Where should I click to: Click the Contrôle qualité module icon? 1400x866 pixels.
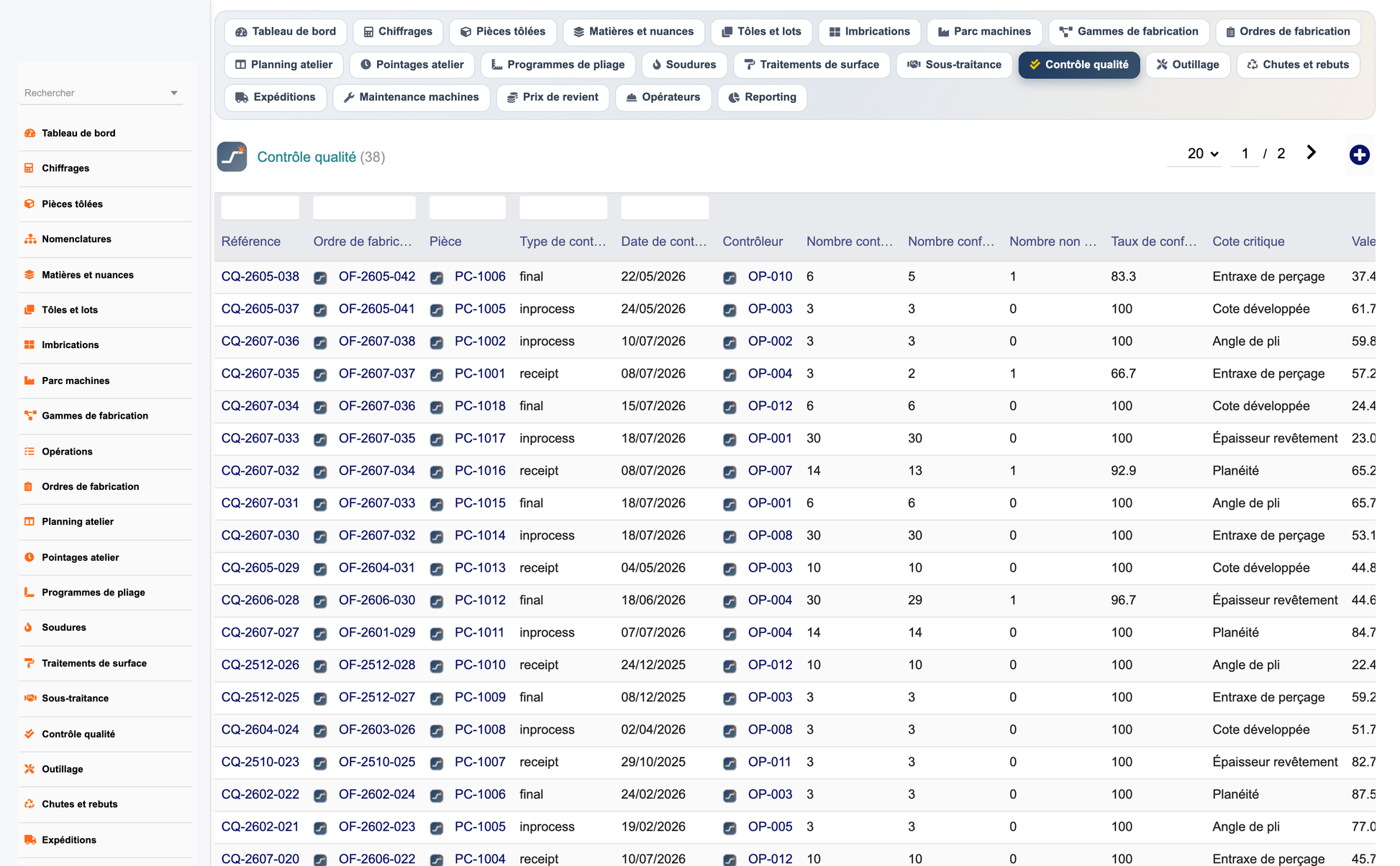(x=232, y=157)
